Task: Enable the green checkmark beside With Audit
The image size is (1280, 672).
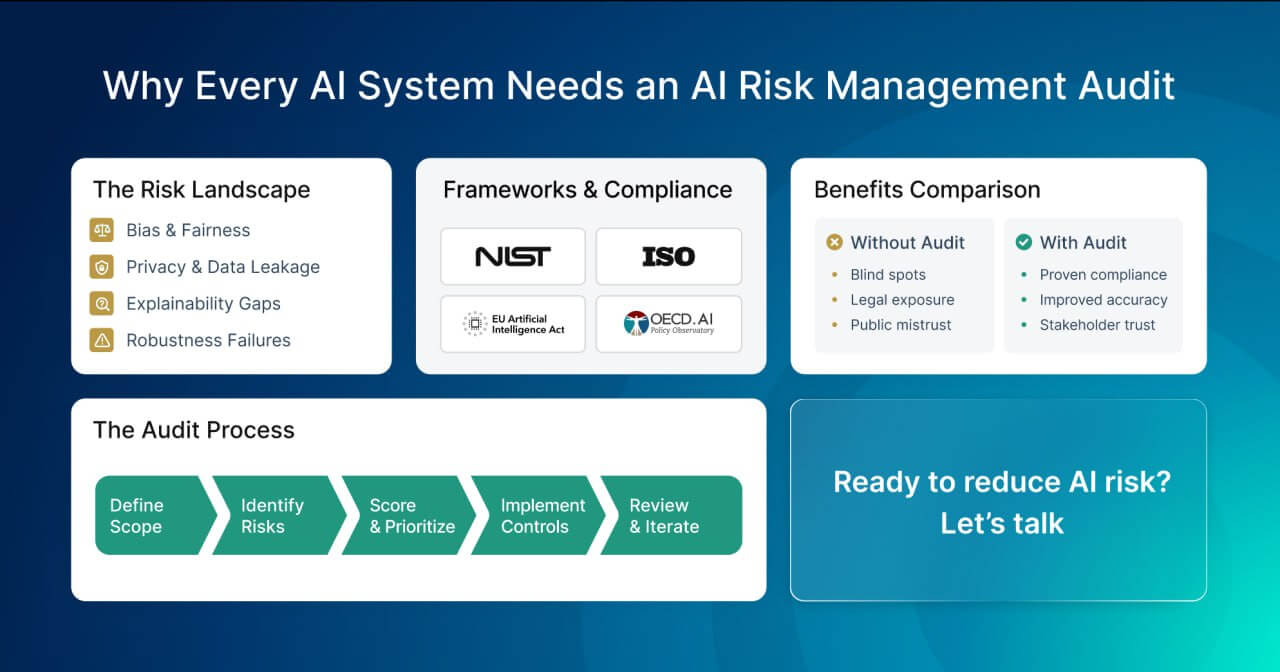Action: click(x=1024, y=242)
